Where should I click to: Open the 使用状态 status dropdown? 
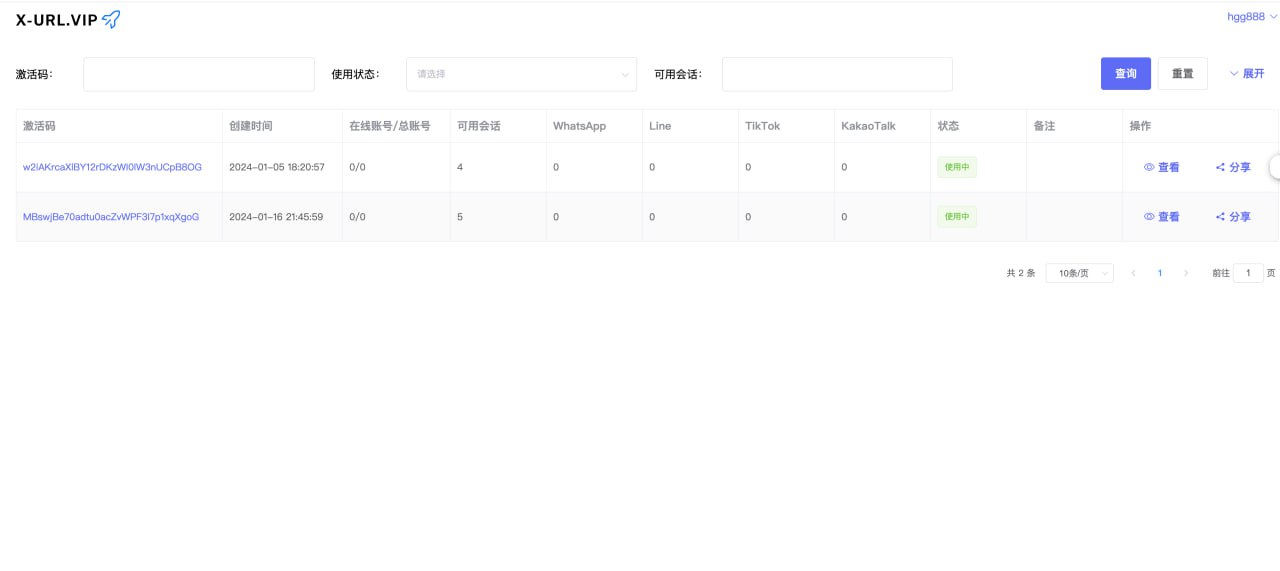tap(521, 74)
